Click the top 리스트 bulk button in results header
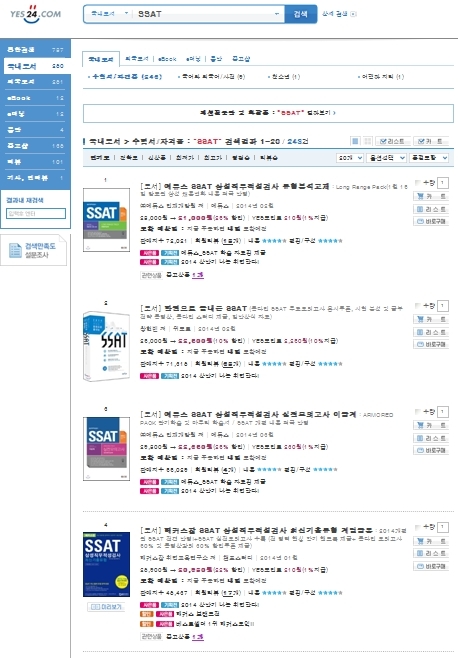The height and width of the screenshot is (658, 458). 393,141
